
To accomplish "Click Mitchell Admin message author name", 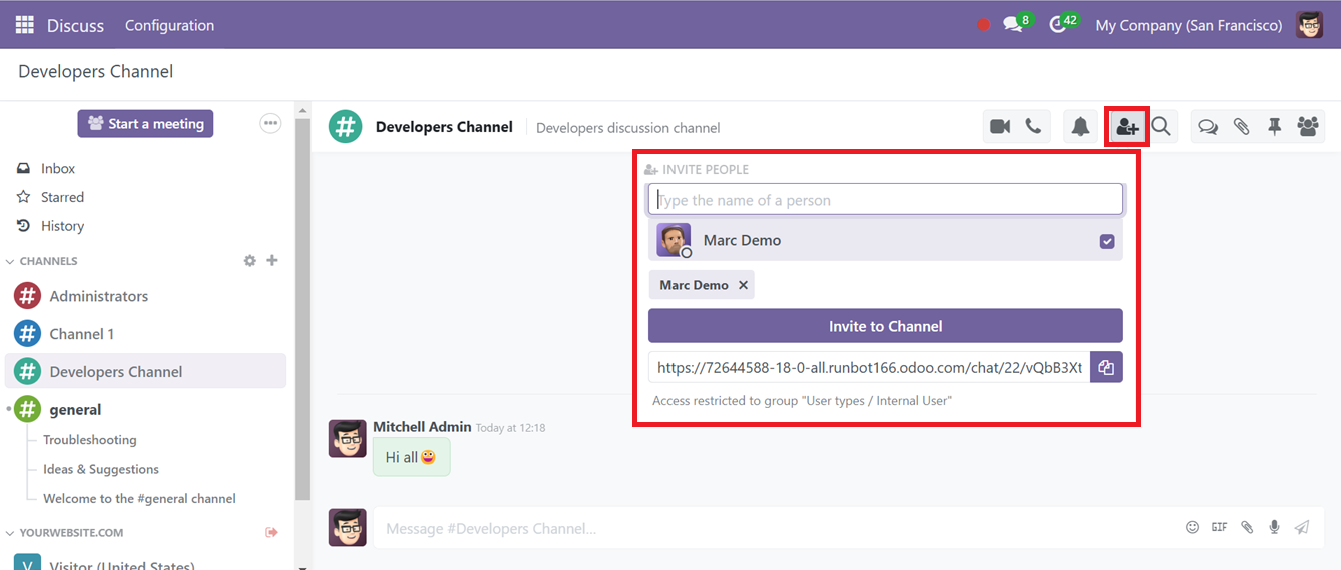I will (422, 427).
